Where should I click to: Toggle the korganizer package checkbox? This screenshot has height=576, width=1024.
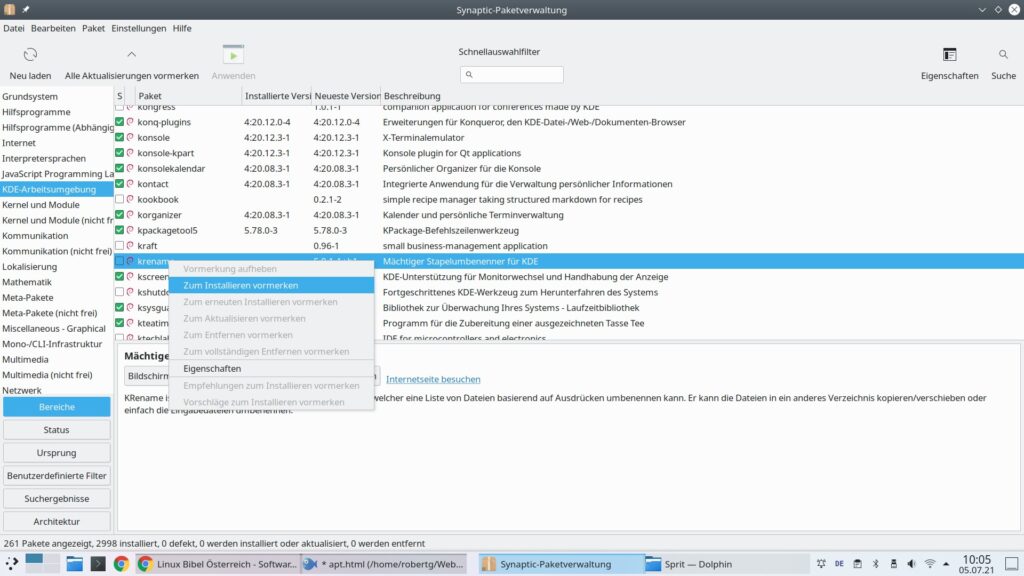click(120, 214)
